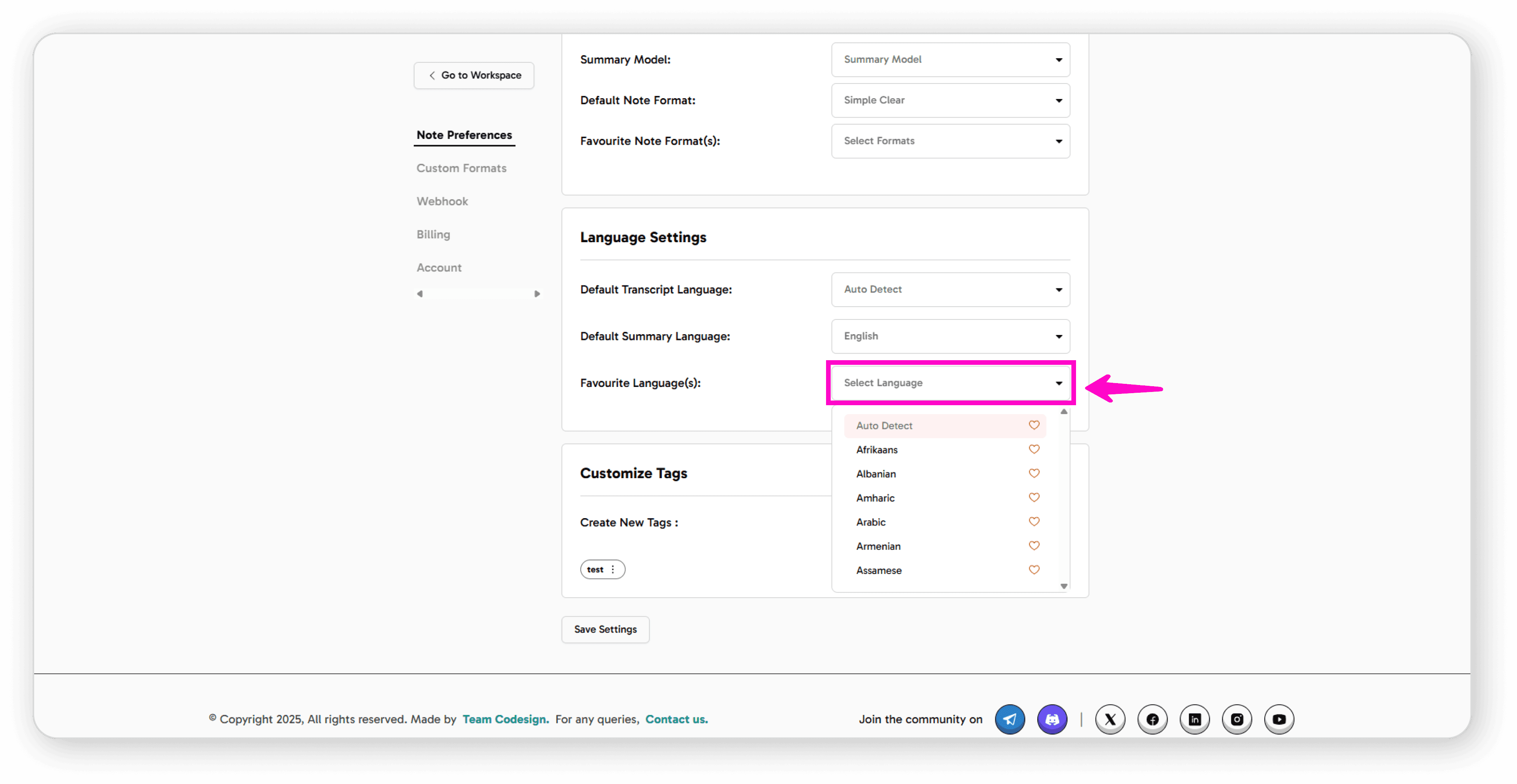Expand the Default Note Format dropdown
Image resolution: width=1517 pixels, height=784 pixels.
point(950,100)
